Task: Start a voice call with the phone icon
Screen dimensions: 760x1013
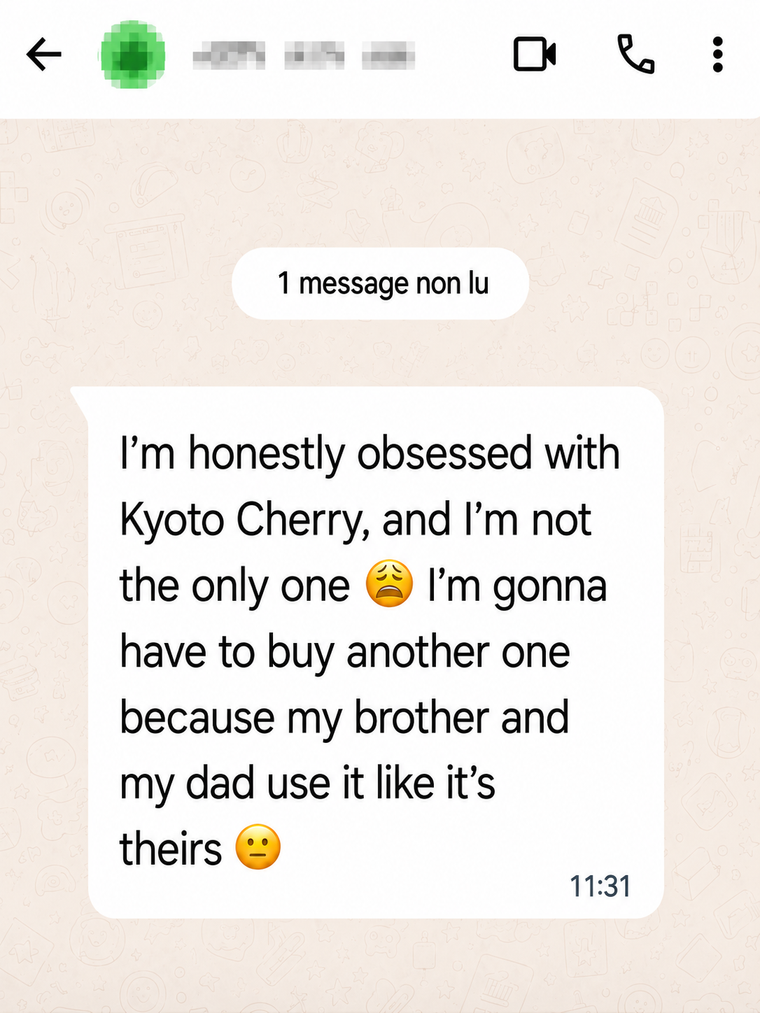Action: click(636, 54)
